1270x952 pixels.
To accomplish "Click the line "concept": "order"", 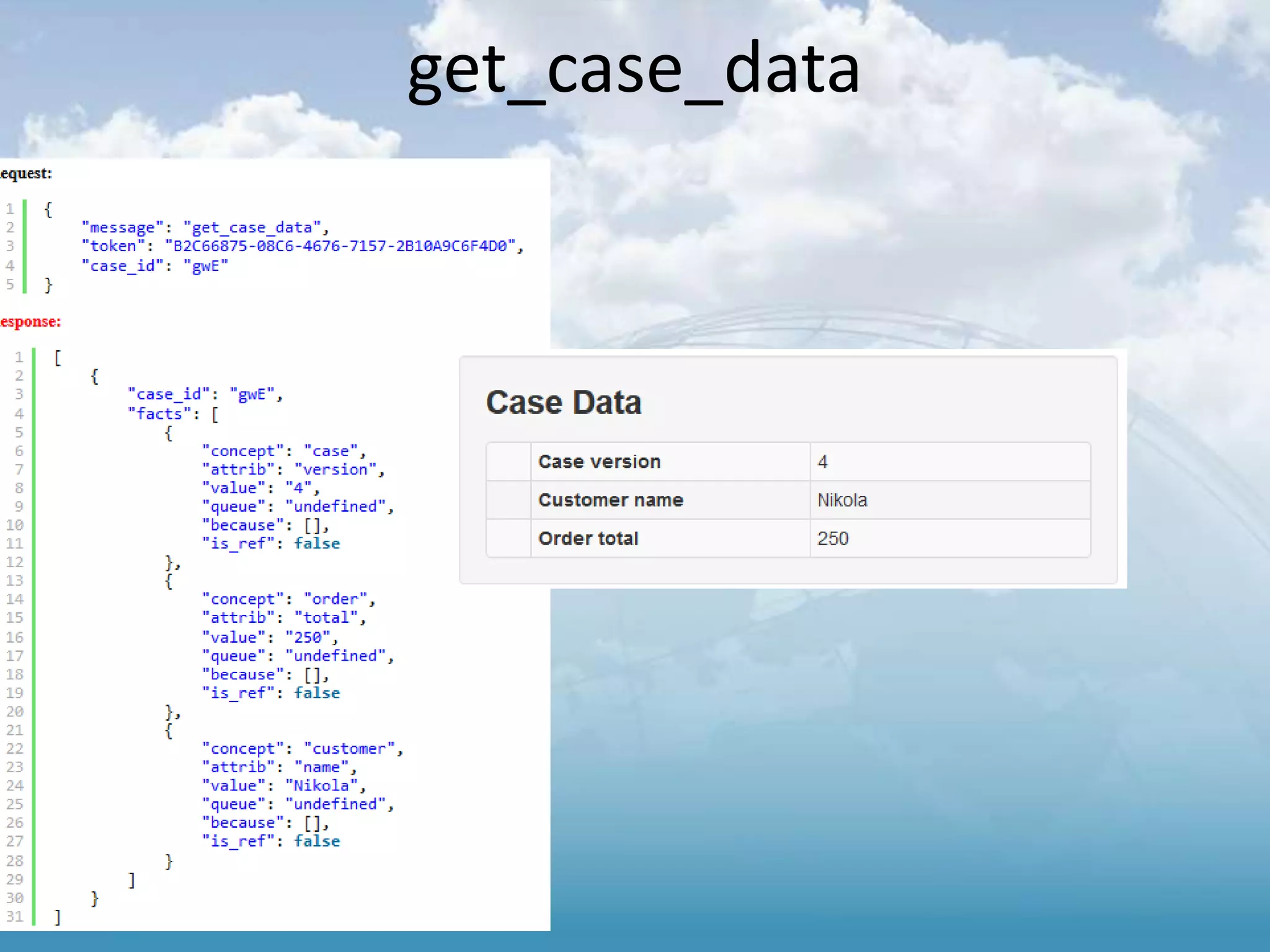I will pos(289,599).
